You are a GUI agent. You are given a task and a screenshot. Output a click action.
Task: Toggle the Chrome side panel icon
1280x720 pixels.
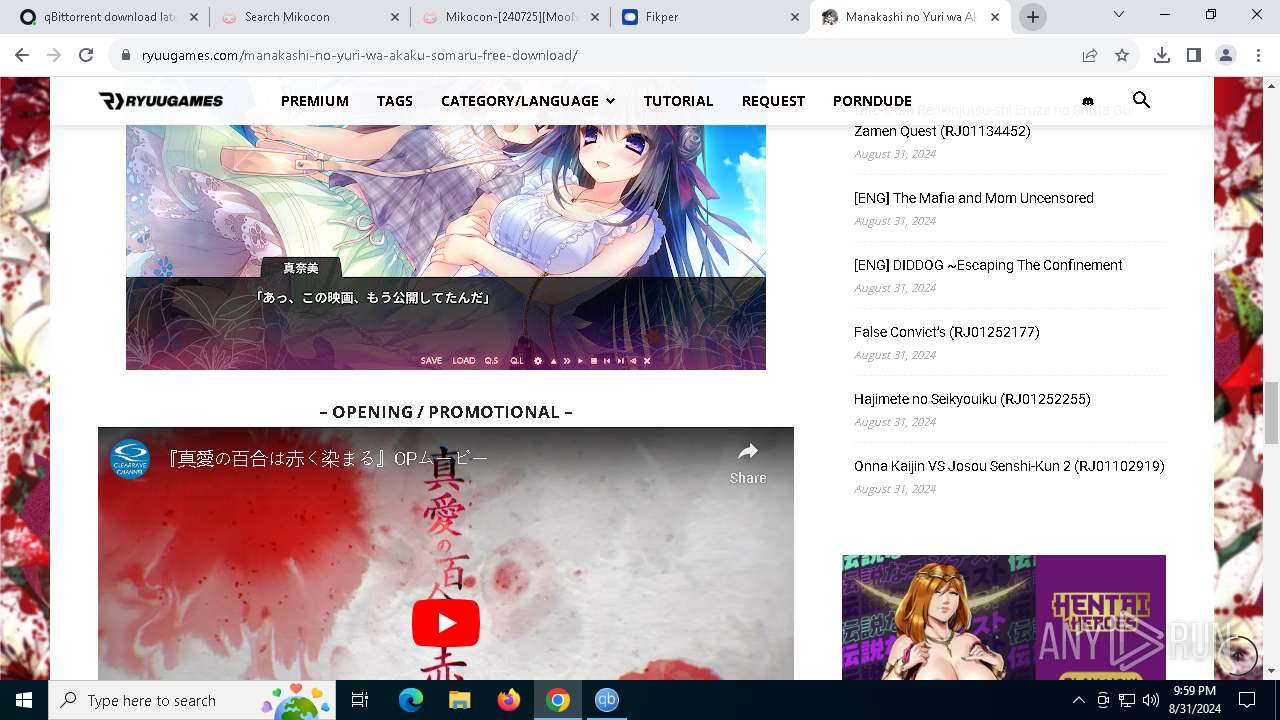1194,55
